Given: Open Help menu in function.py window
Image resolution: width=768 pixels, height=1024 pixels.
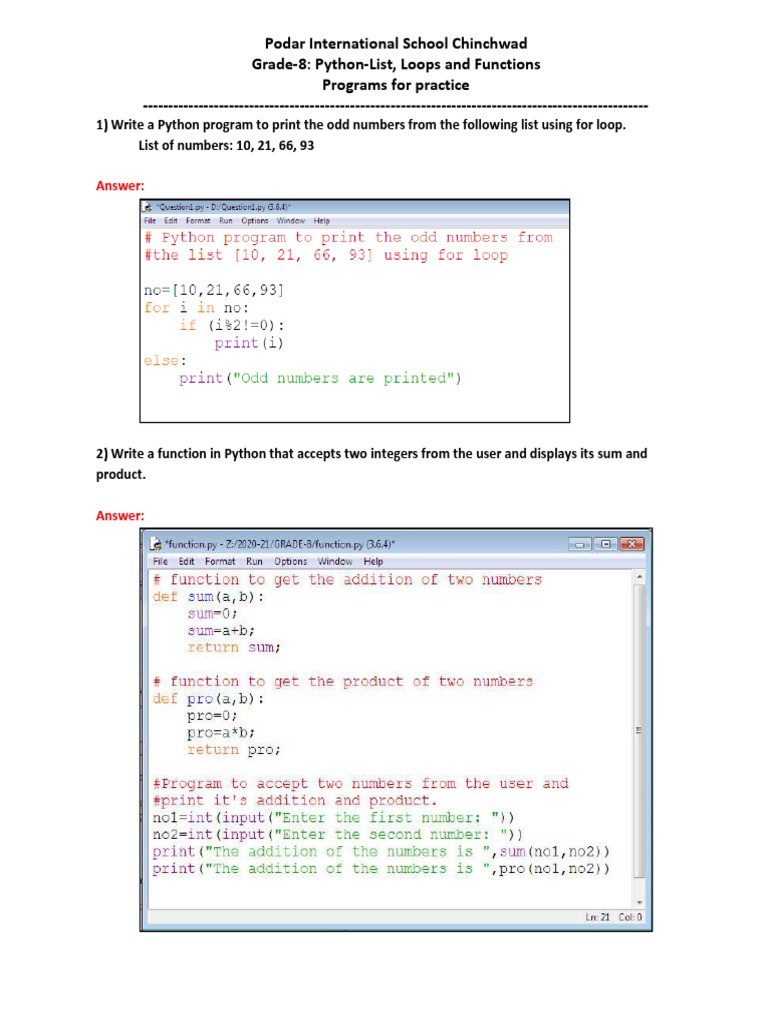Looking at the screenshot, I should 373,561.
